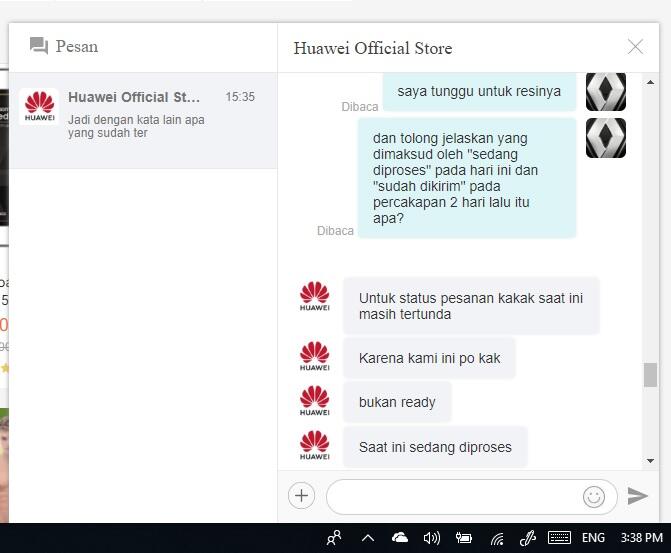The image size is (671, 553).
Task: Open the touch keyboard from the taskbar
Action: tap(559, 537)
